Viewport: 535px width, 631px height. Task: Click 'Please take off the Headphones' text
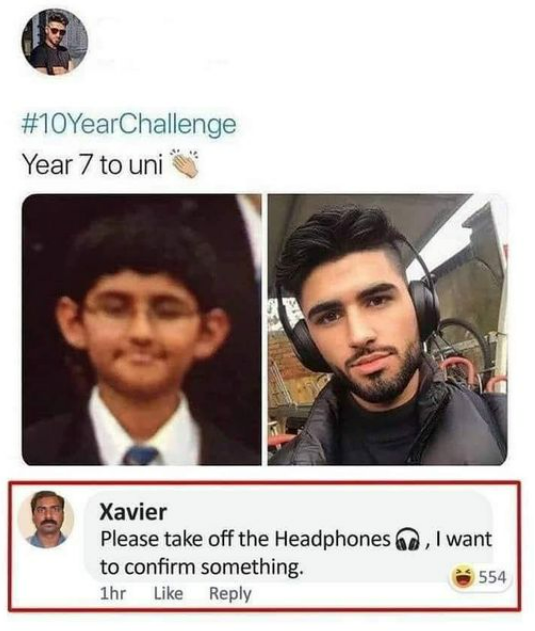[246, 539]
